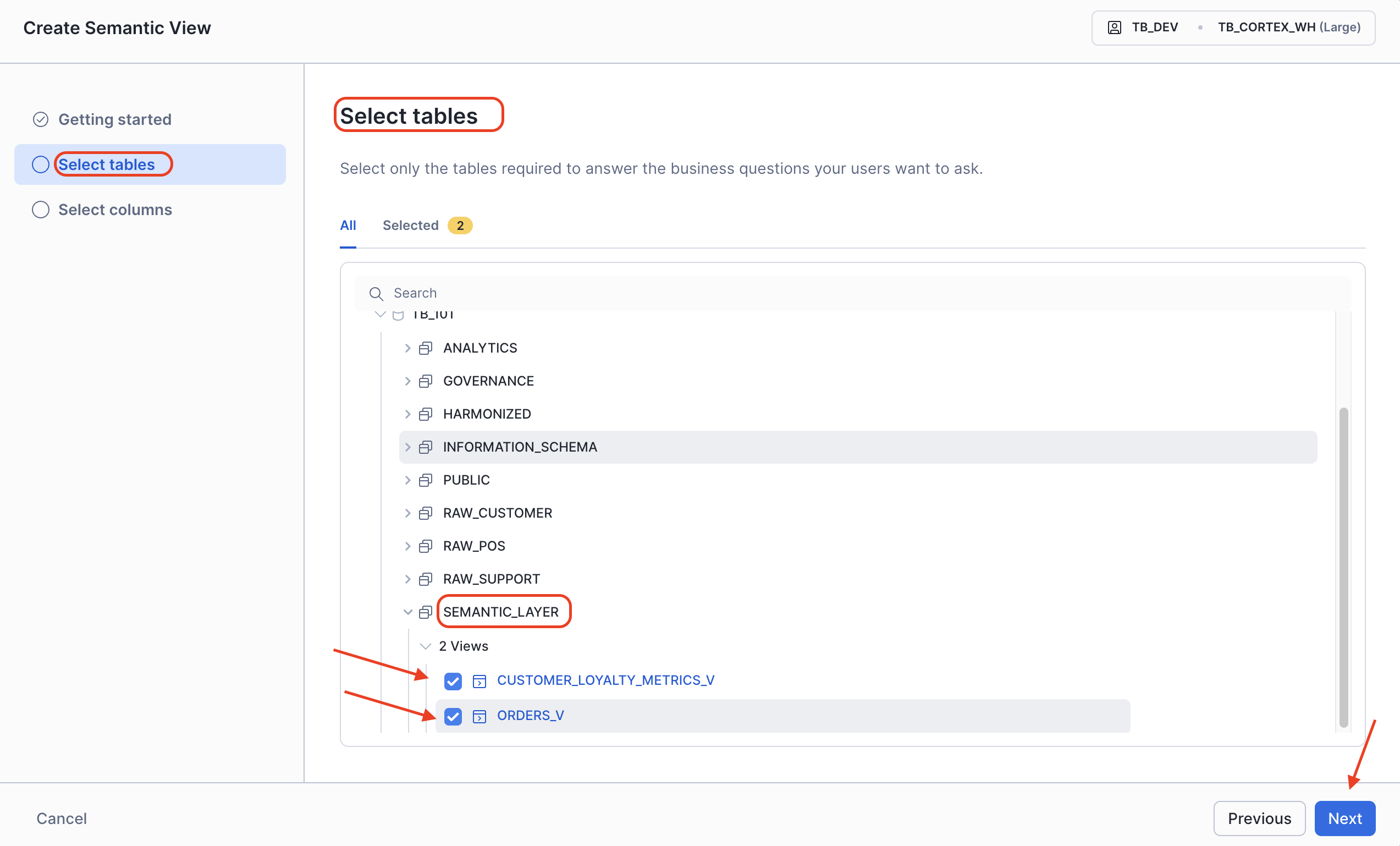Viewport: 1400px width, 846px height.
Task: Expand the HARMONIZED schema
Action: click(x=407, y=414)
